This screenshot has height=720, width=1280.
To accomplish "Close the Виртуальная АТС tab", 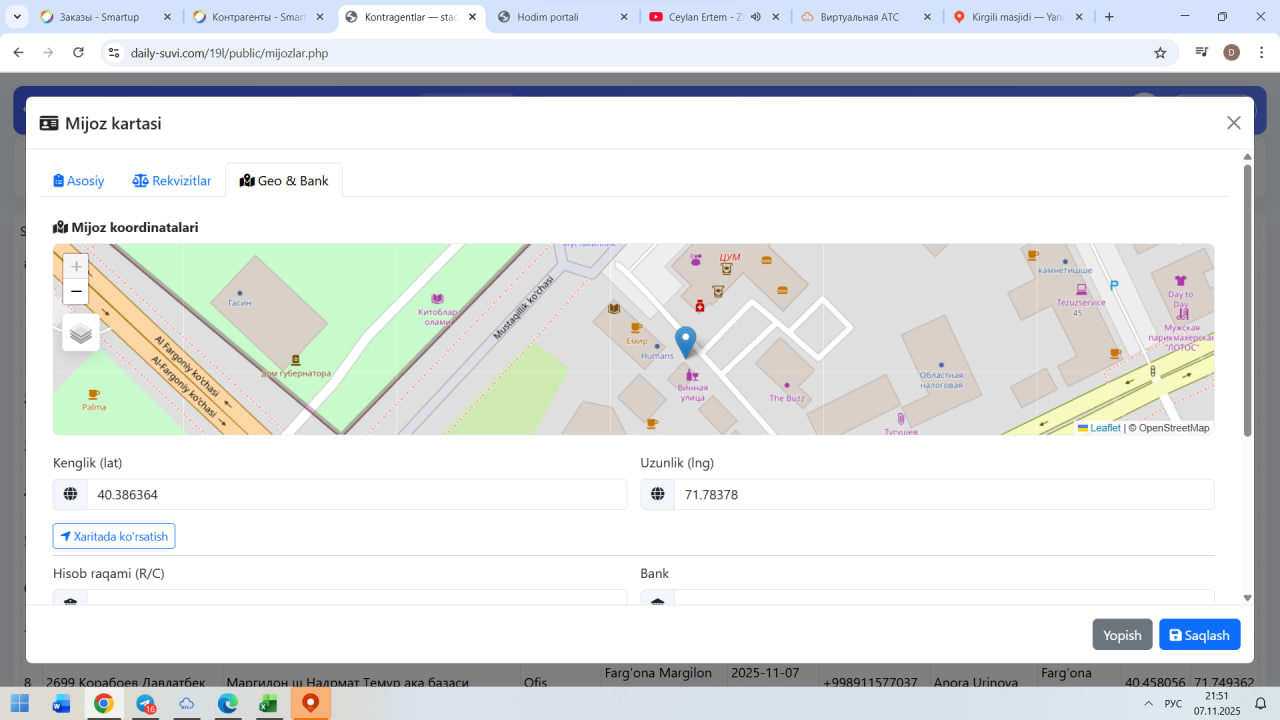I will pos(928,17).
